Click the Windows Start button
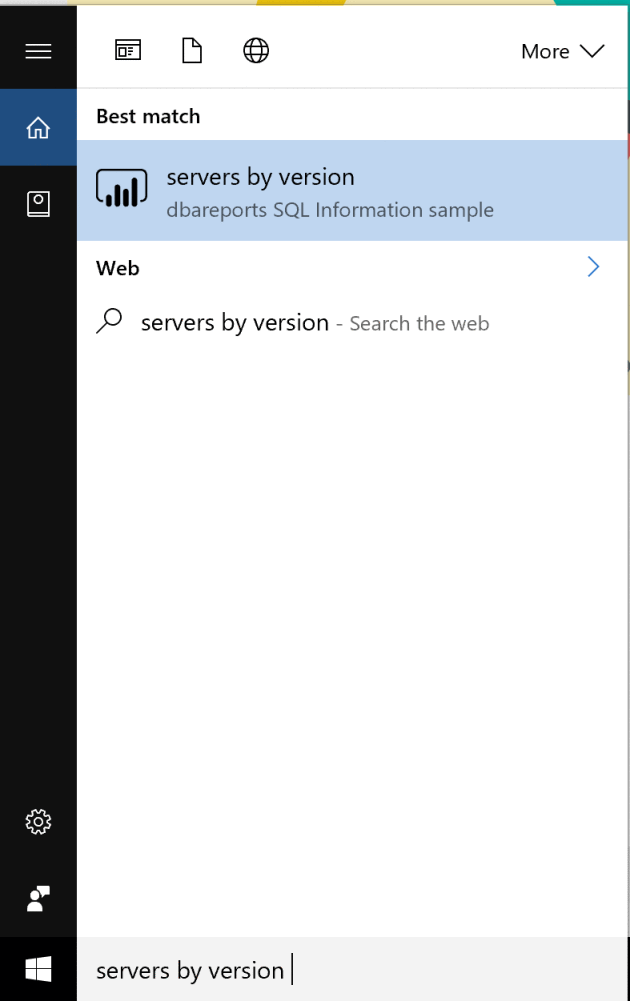Image resolution: width=630 pixels, height=1001 pixels. tap(38, 969)
